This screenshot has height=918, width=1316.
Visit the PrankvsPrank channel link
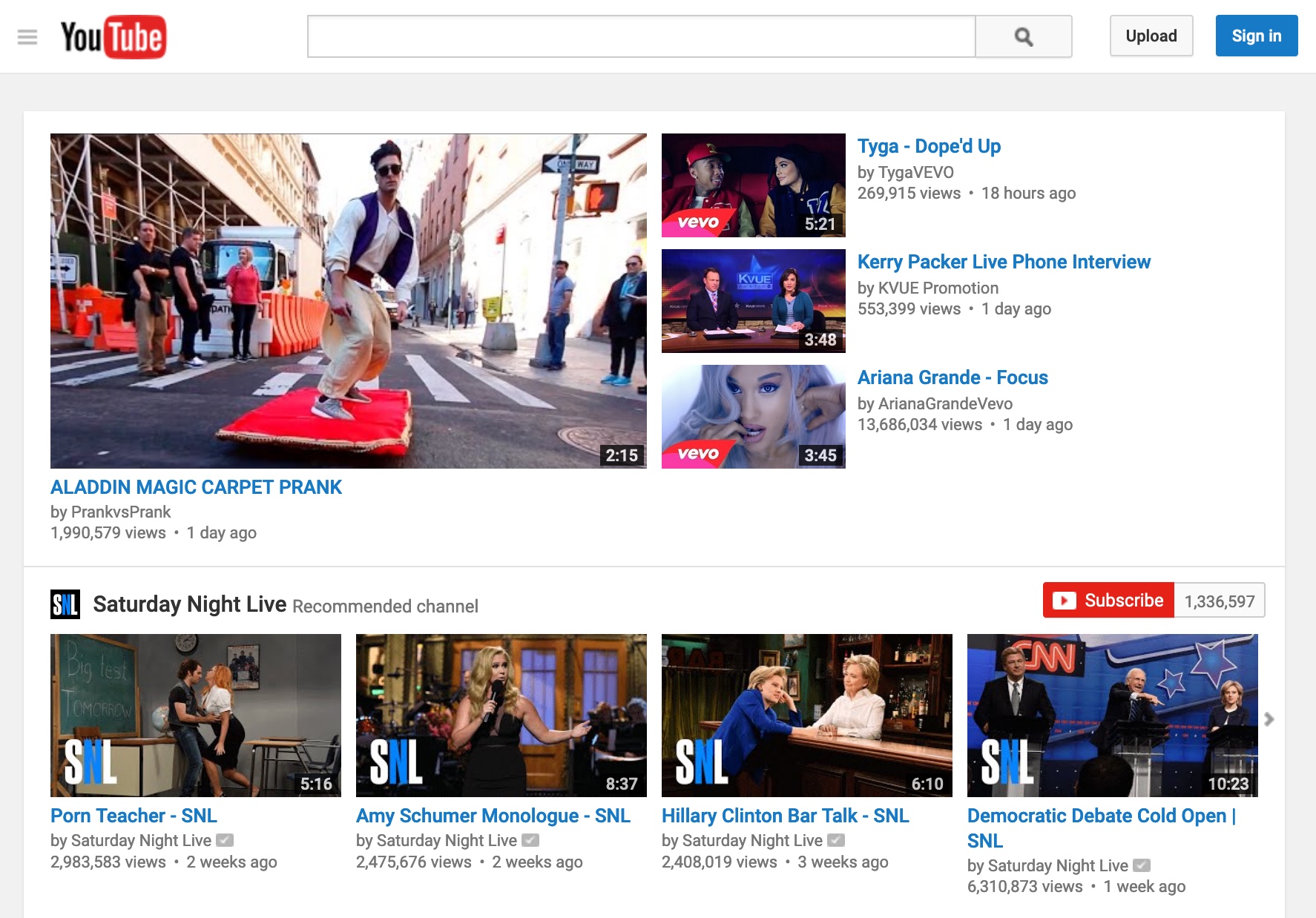pos(121,512)
